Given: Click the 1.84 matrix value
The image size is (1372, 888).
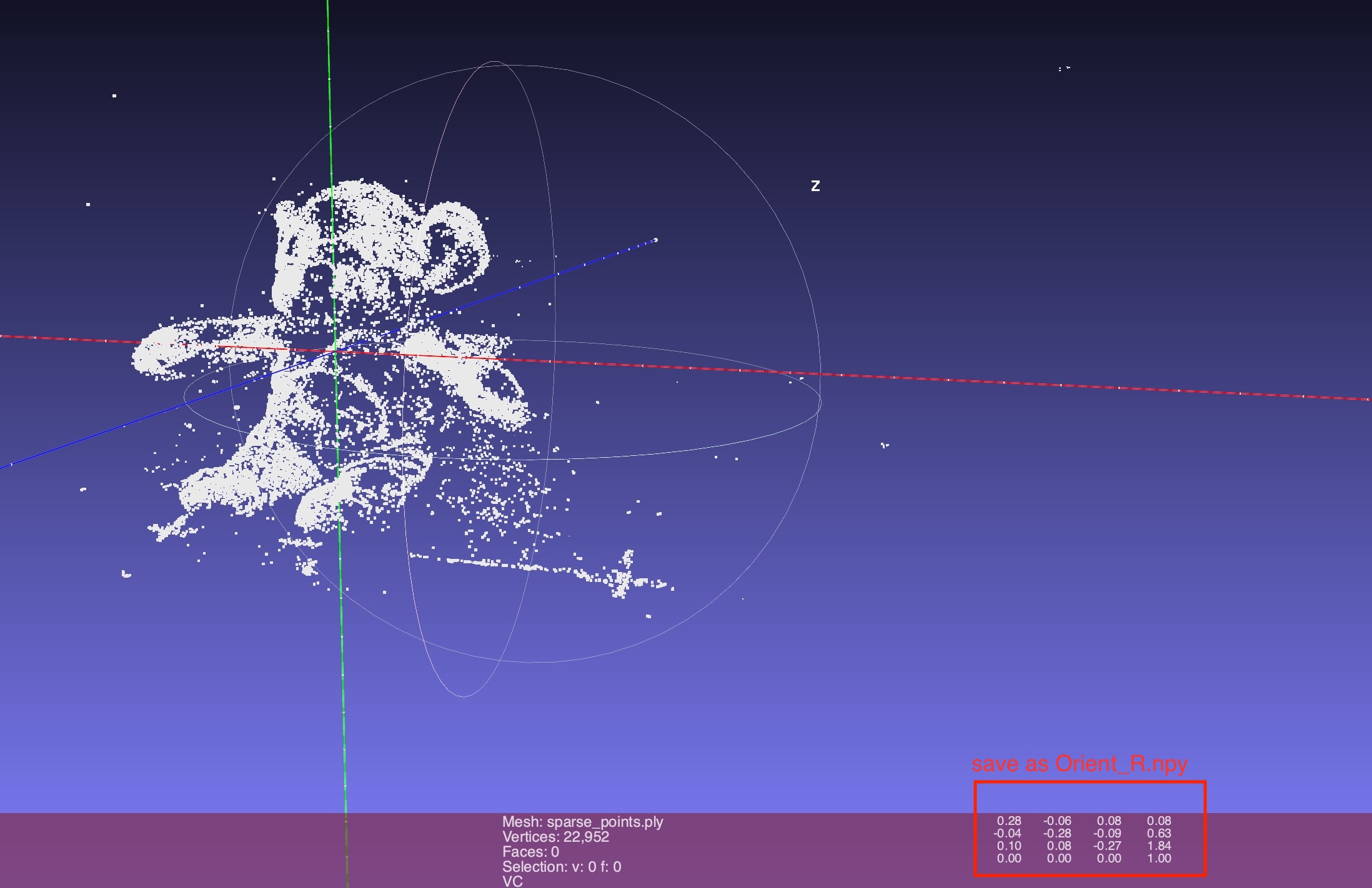Looking at the screenshot, I should [1158, 846].
